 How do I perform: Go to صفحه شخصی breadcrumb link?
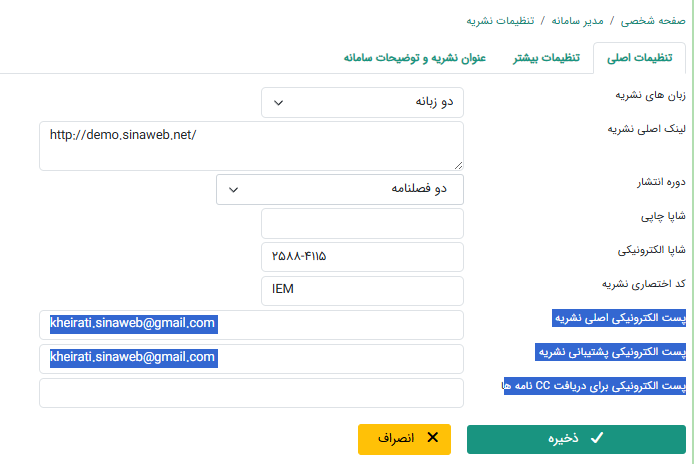(x=653, y=20)
